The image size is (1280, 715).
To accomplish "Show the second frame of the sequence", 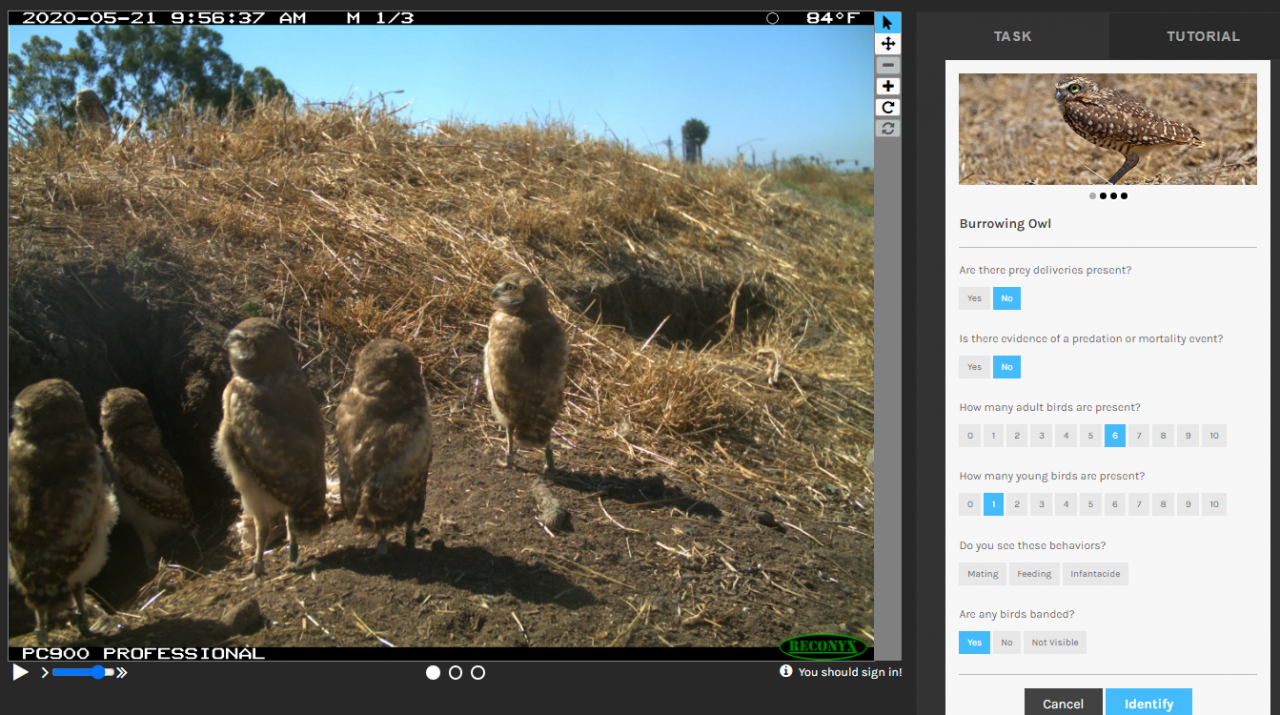I will (455, 673).
